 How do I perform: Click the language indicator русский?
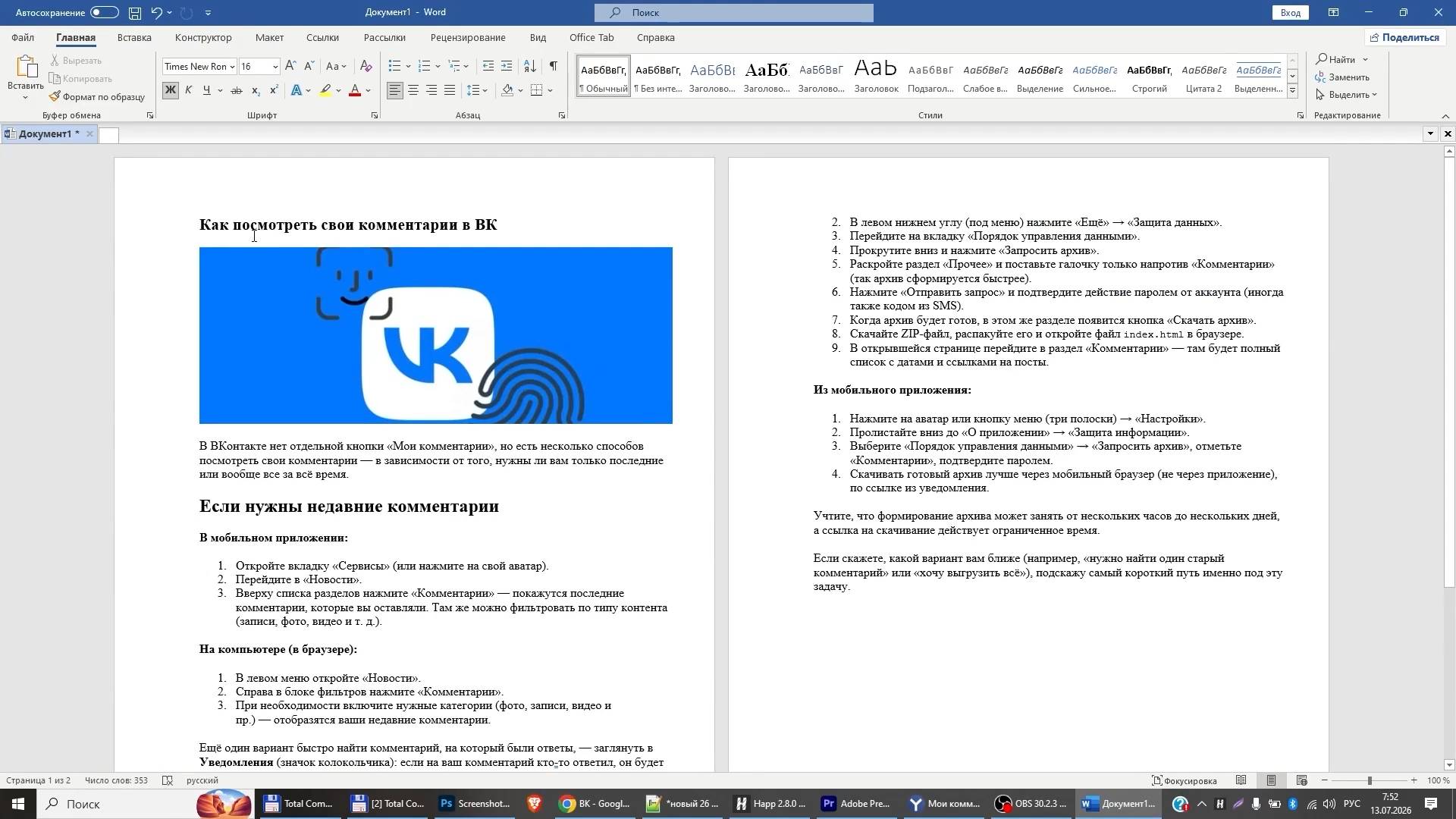[202, 780]
